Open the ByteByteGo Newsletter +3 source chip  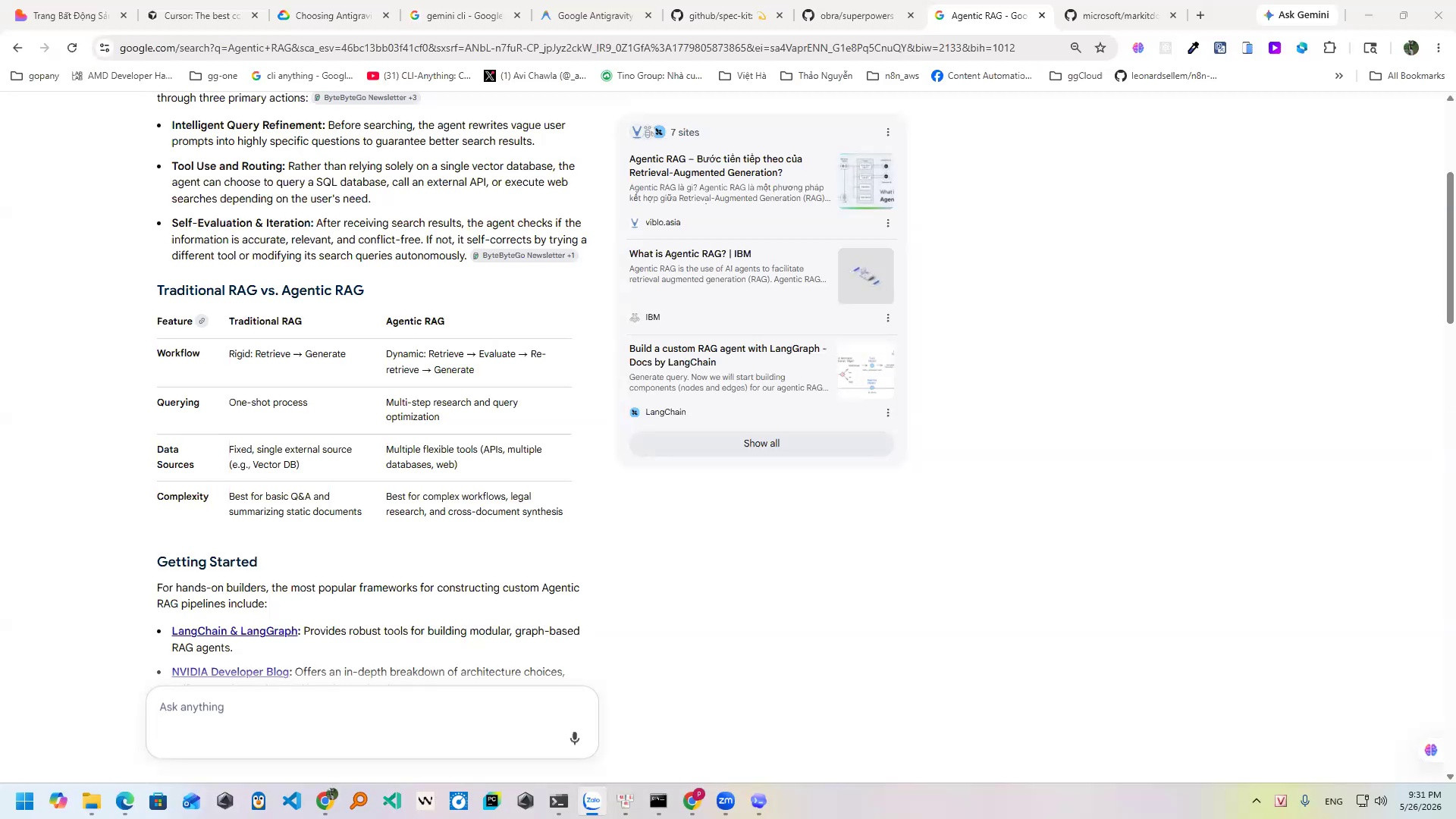click(x=366, y=98)
